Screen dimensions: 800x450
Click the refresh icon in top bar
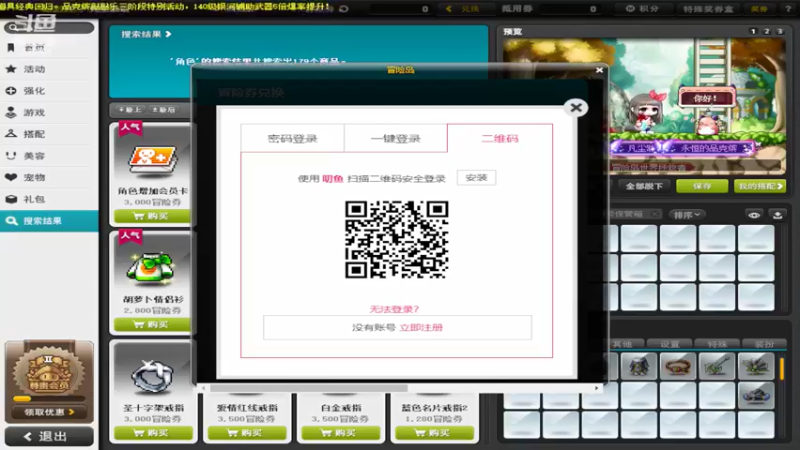pyautogui.click(x=344, y=9)
